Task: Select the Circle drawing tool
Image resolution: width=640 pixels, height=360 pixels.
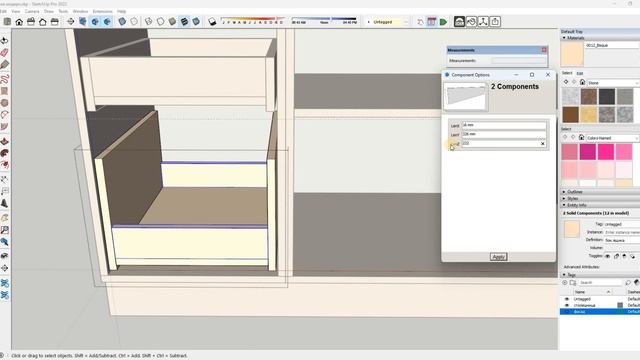Action: click(x=4, y=103)
